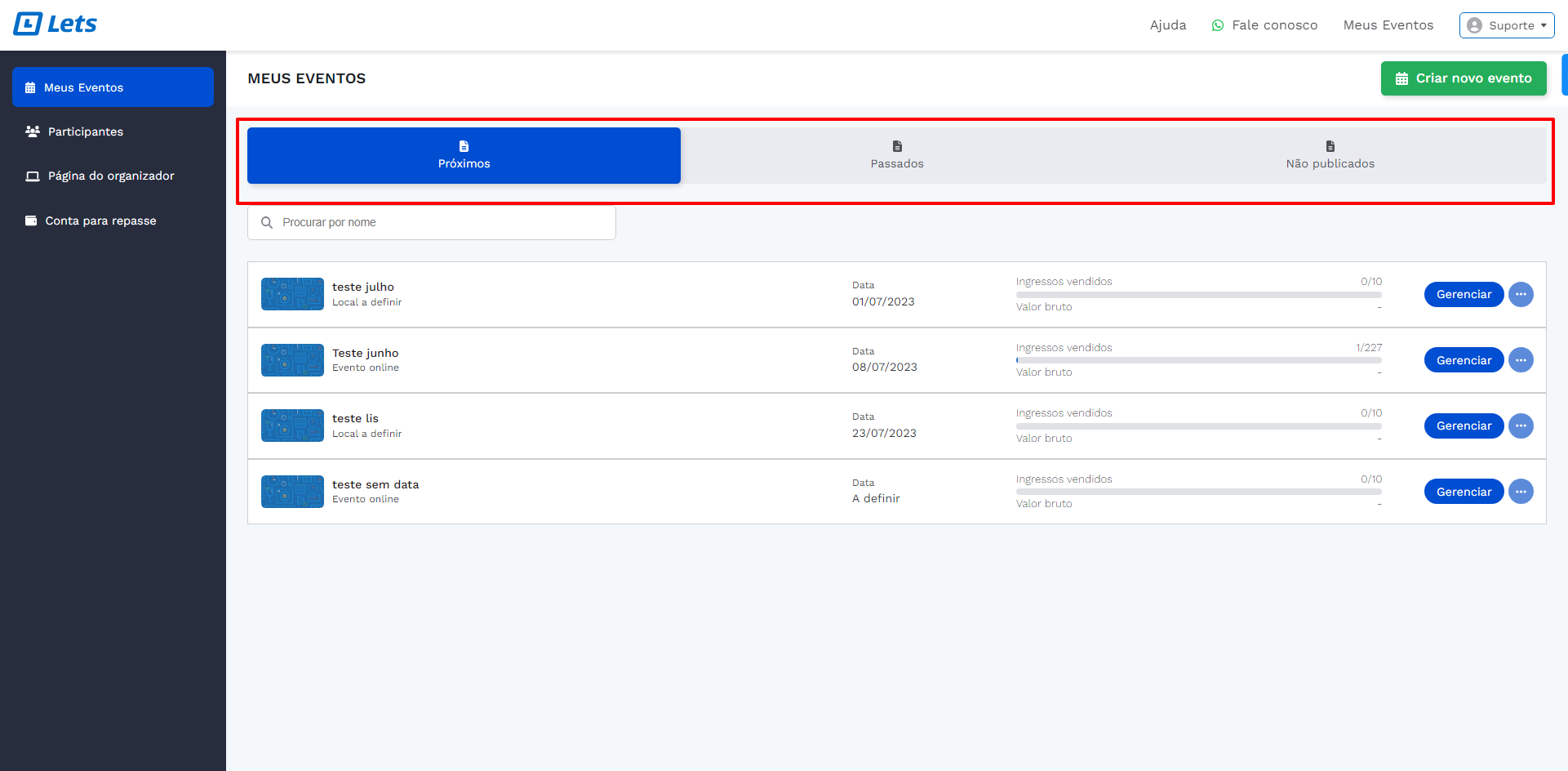Image resolution: width=1568 pixels, height=771 pixels.
Task: Click the WhatsApp icon beside Fale conosco
Action: 1217,25
